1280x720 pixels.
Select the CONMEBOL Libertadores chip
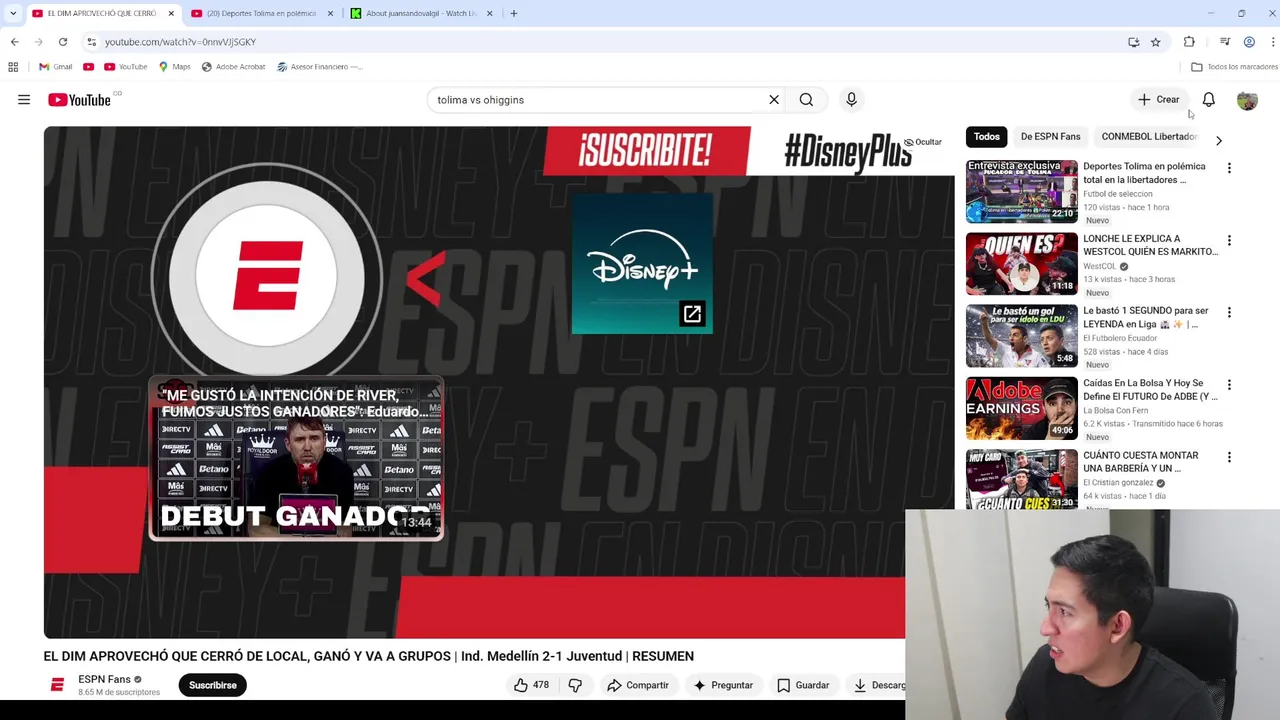(x=1148, y=136)
